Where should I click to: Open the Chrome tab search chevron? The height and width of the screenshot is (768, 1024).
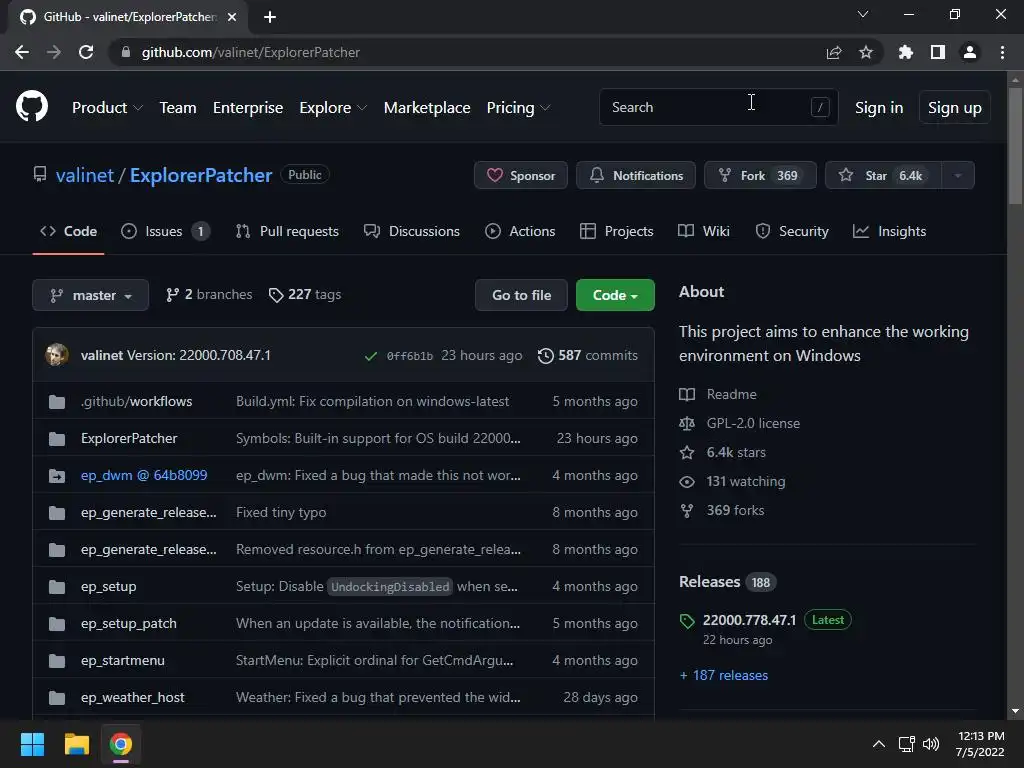coord(863,14)
